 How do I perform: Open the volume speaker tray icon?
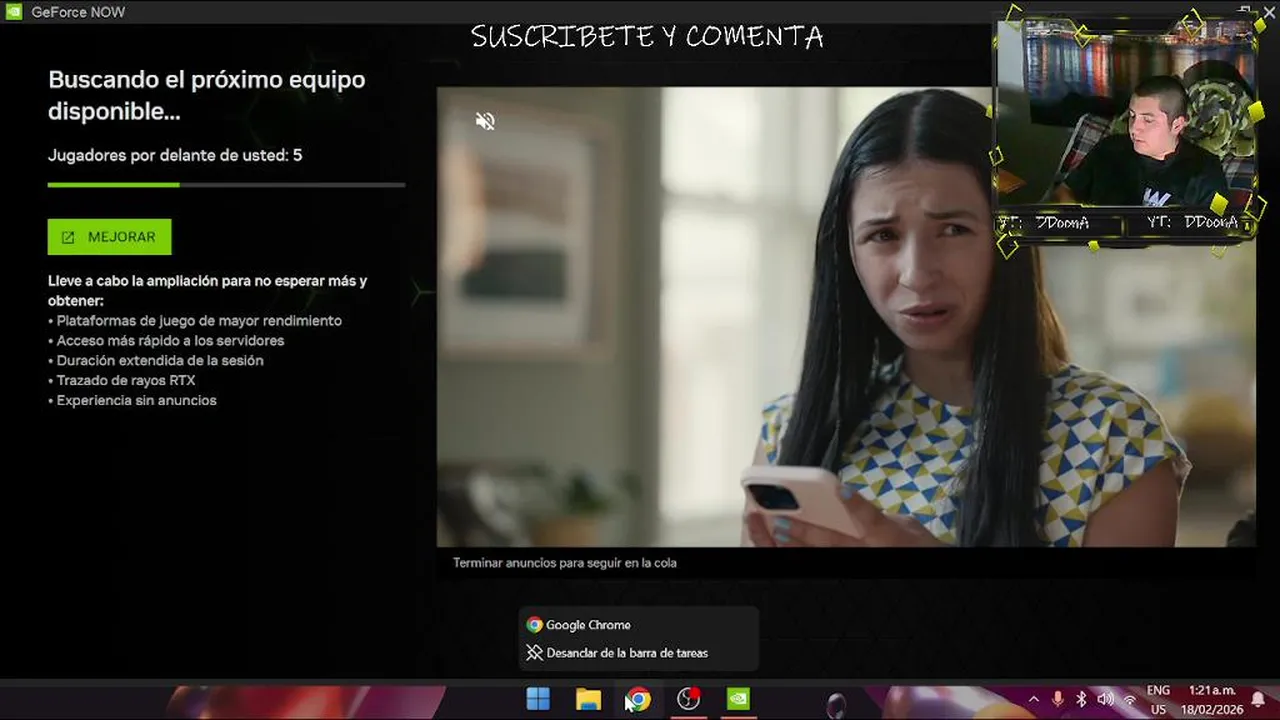click(1105, 699)
